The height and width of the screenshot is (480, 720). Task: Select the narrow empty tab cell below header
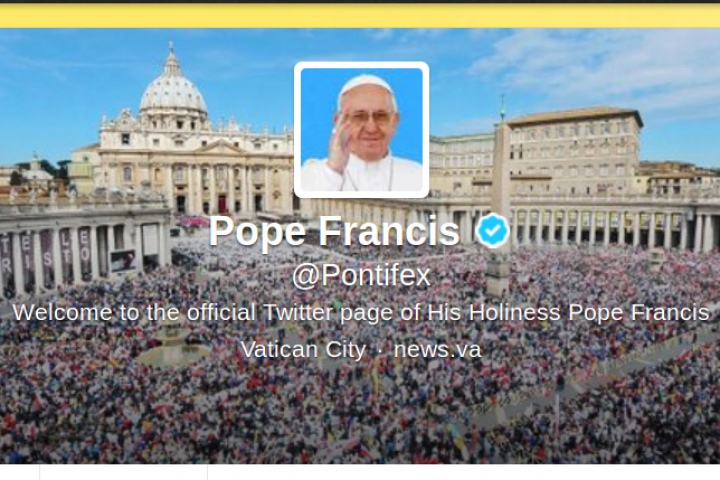pyautogui.click(x=20, y=472)
